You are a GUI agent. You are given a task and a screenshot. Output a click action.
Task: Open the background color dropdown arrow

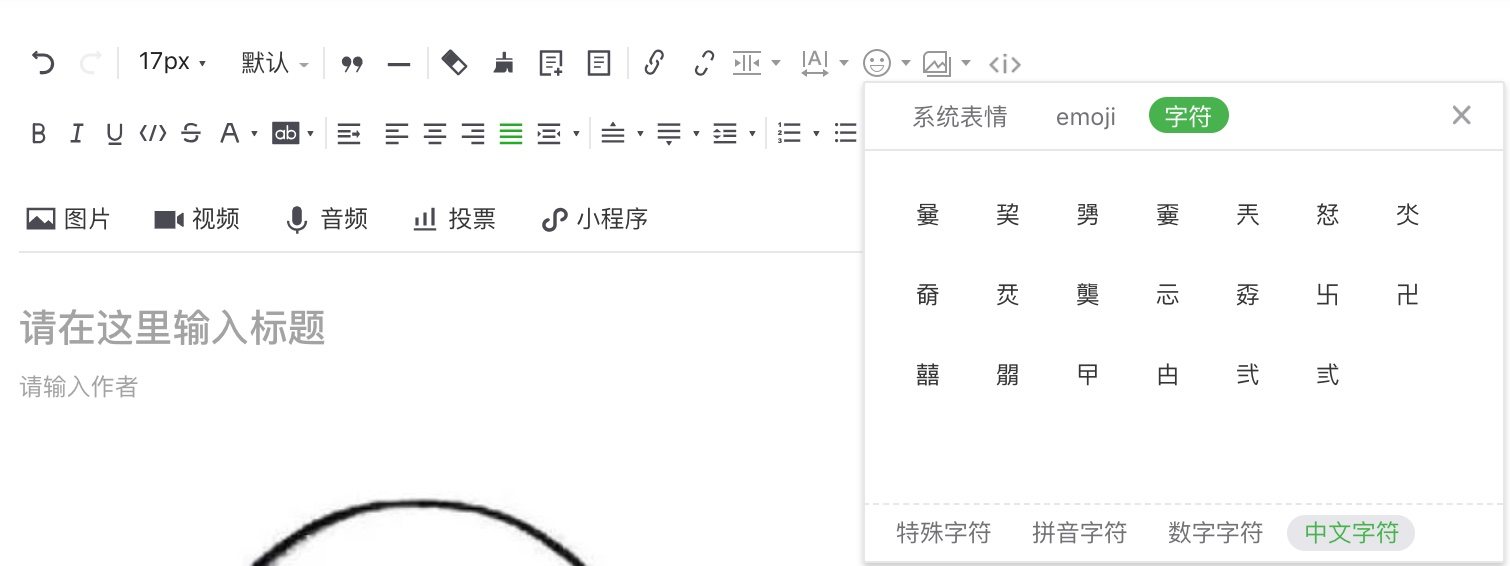point(311,134)
